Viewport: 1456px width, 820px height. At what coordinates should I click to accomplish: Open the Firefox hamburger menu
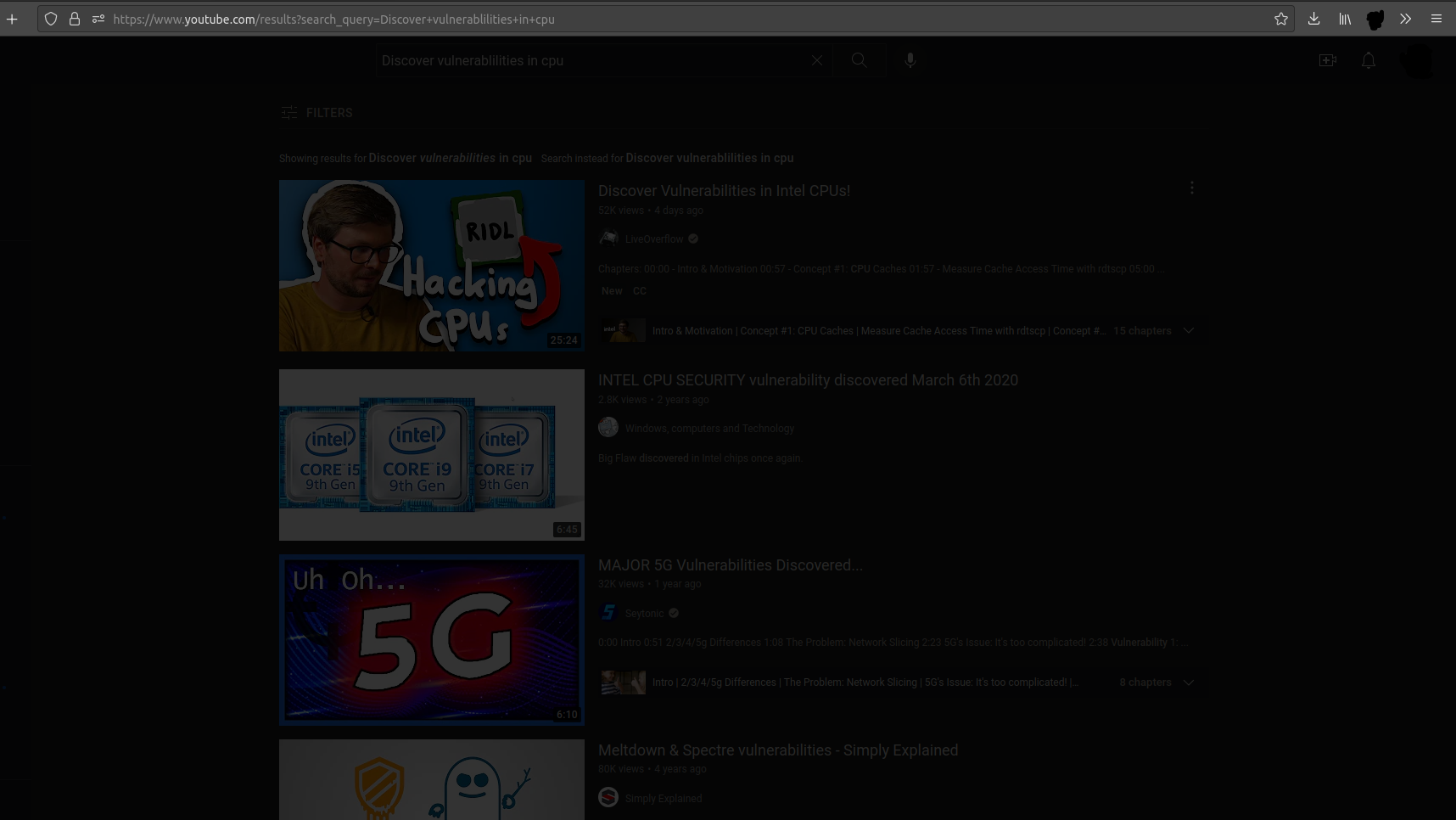[1437, 19]
